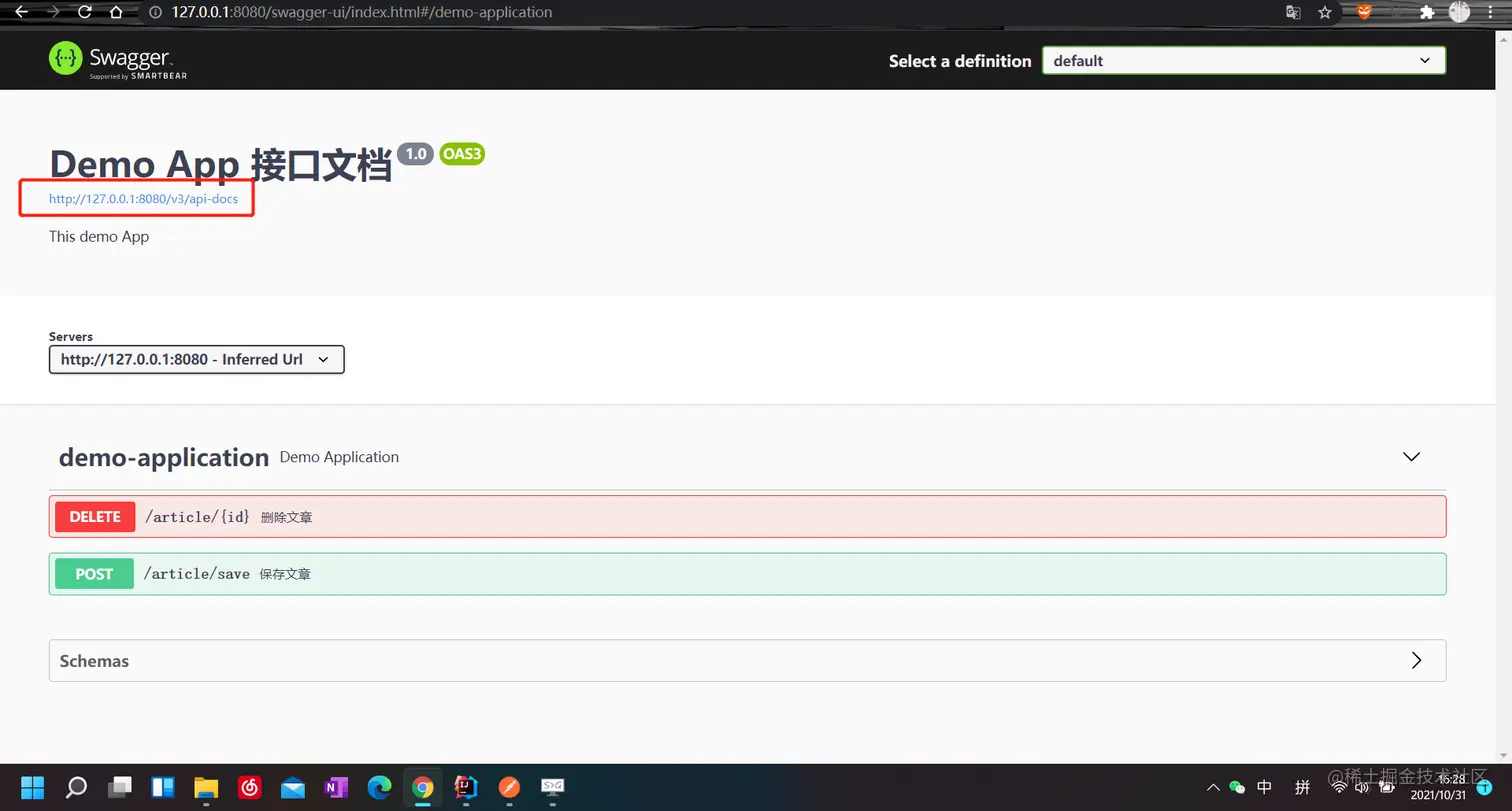1512x811 pixels.
Task: Click the demo-application tag heading
Action: pyautogui.click(x=164, y=457)
